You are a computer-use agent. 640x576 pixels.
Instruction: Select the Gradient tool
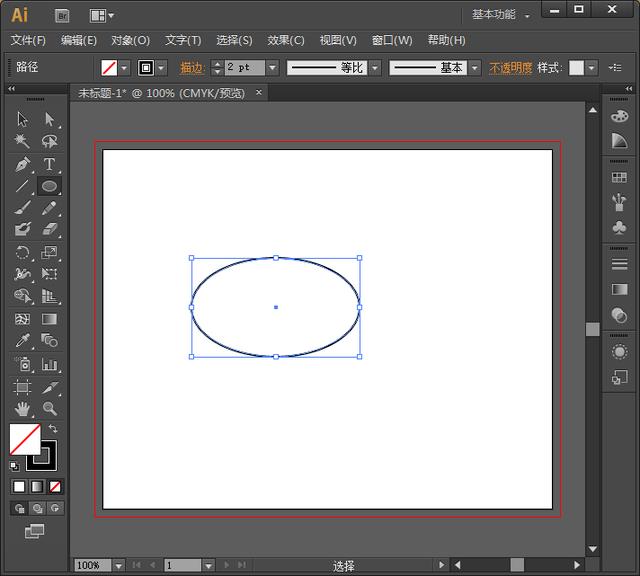tap(49, 319)
